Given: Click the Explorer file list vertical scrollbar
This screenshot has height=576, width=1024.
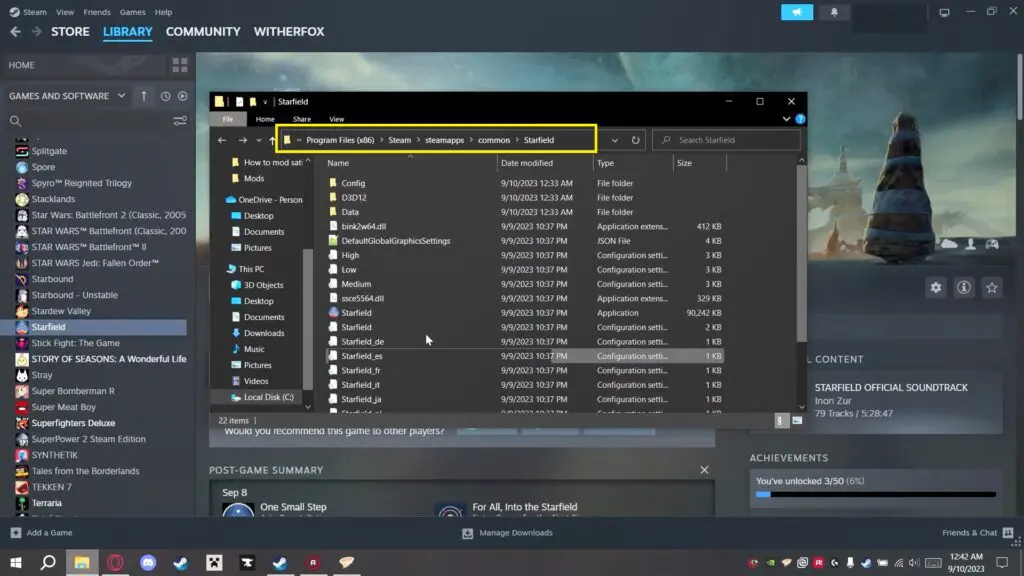Looking at the screenshot, I should (800, 250).
